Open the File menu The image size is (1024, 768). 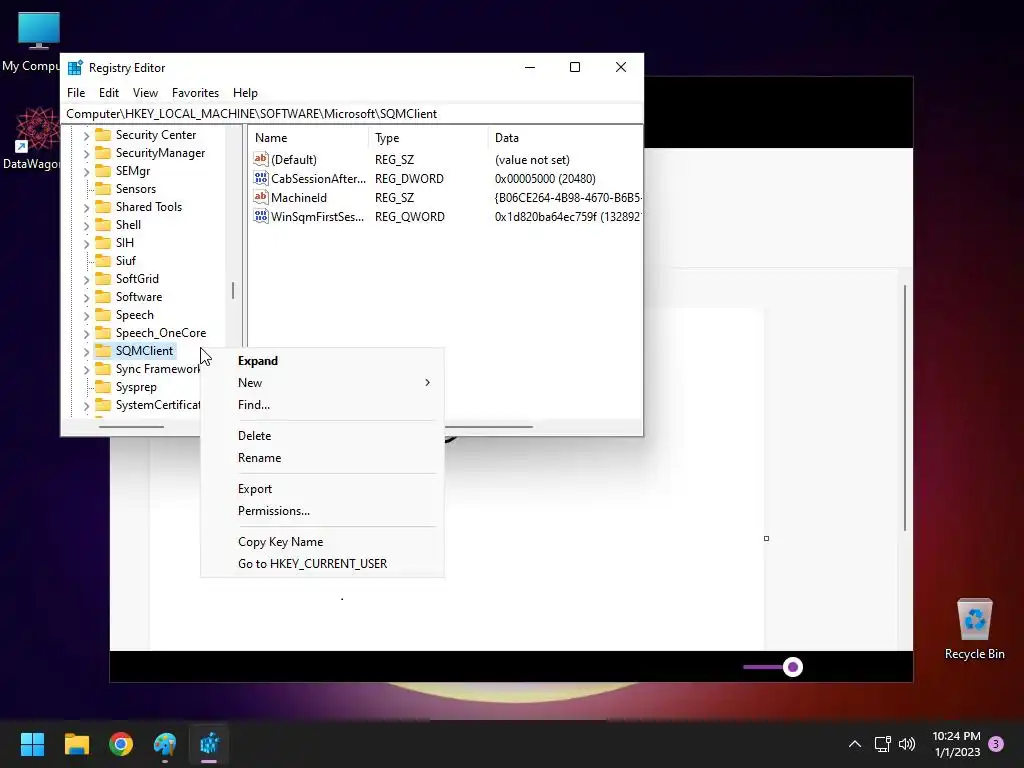point(76,93)
